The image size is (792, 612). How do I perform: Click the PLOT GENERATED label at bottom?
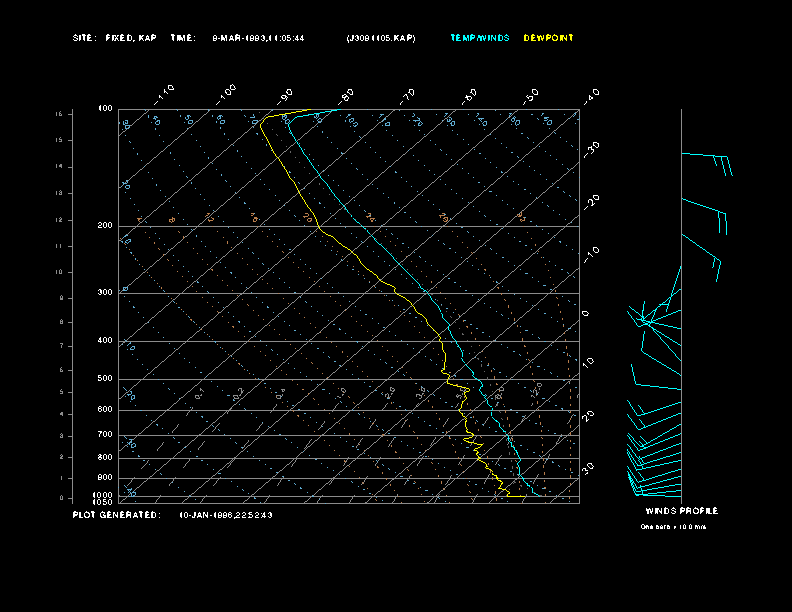(116, 515)
